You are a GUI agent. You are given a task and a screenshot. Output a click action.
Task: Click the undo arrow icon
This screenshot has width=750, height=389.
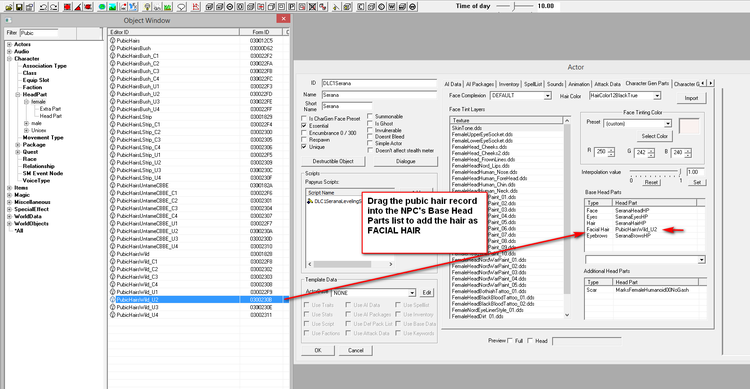pyautogui.click(x=43, y=7)
